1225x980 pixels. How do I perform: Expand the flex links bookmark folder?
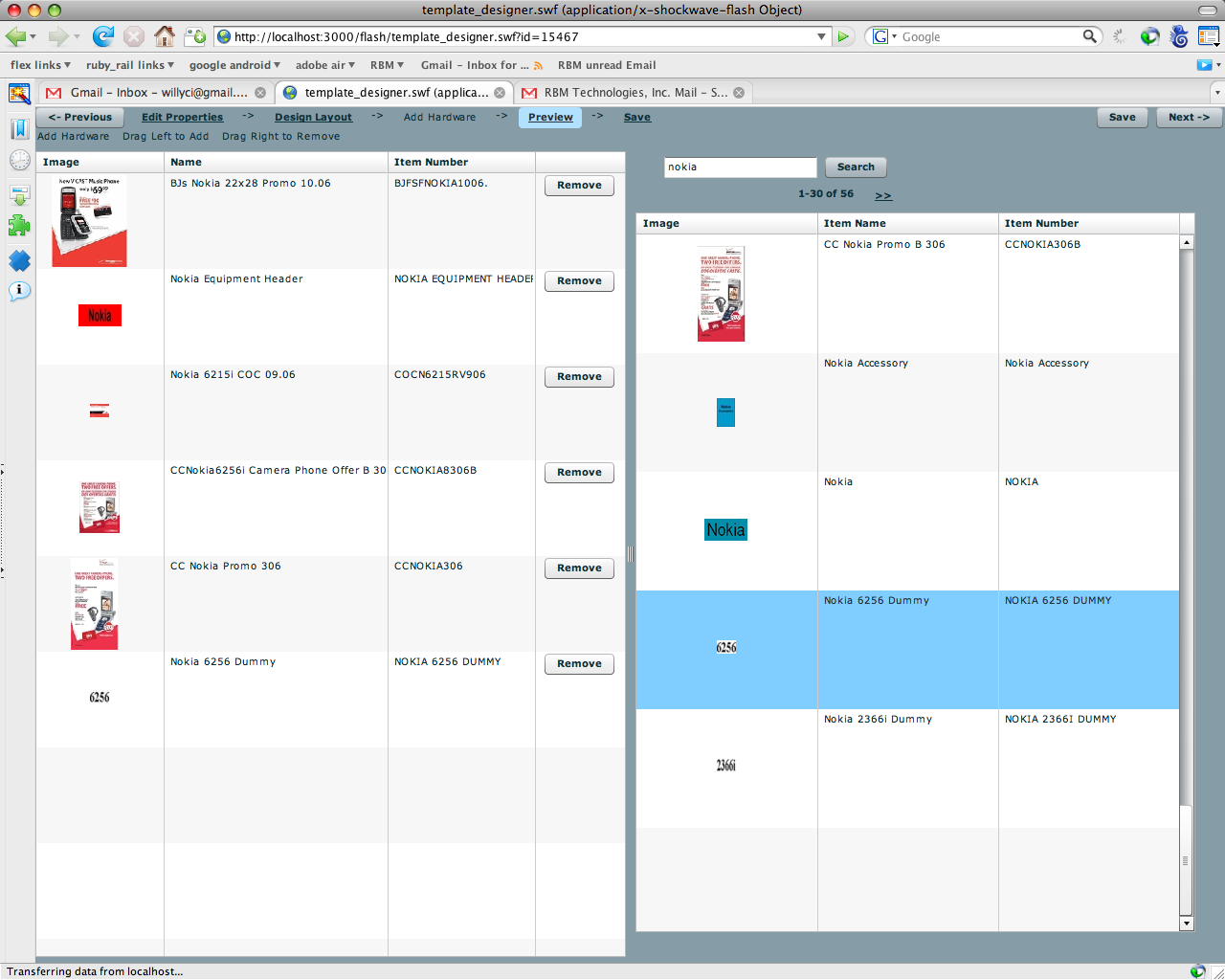(x=40, y=65)
